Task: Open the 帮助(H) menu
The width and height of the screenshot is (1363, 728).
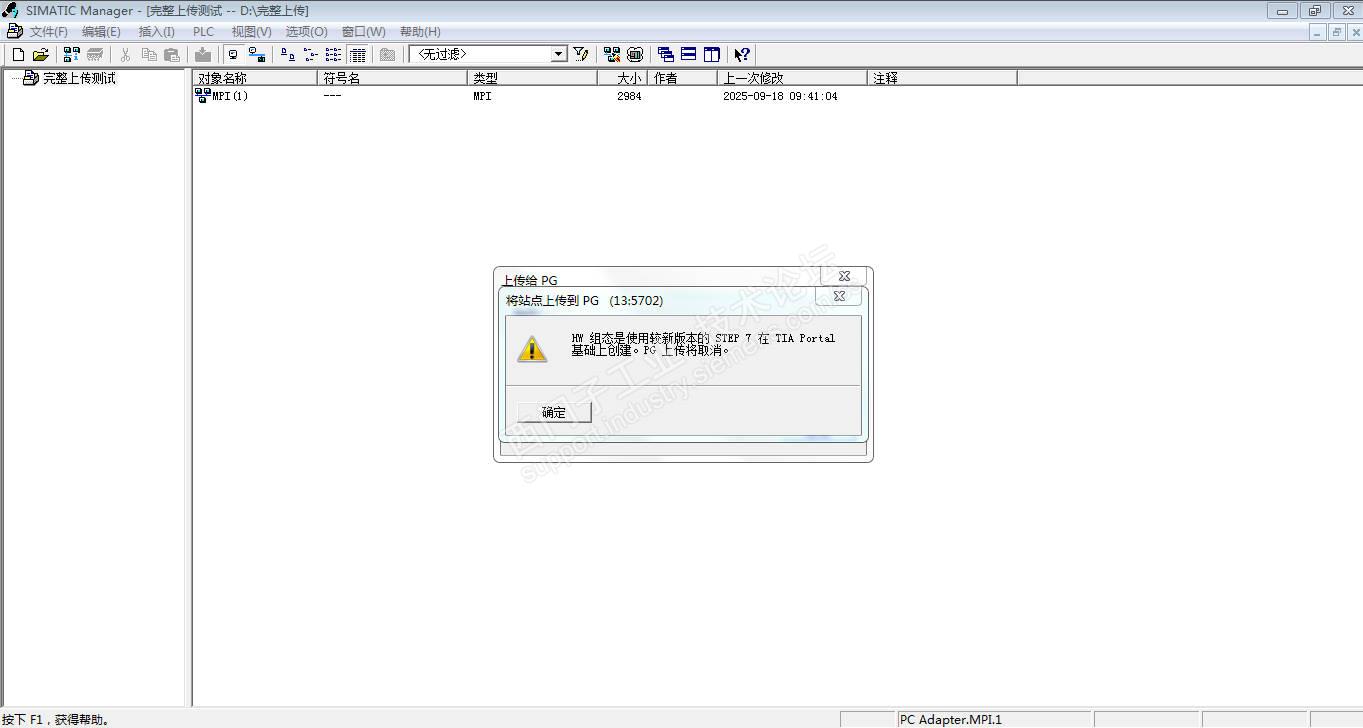Action: (x=420, y=32)
